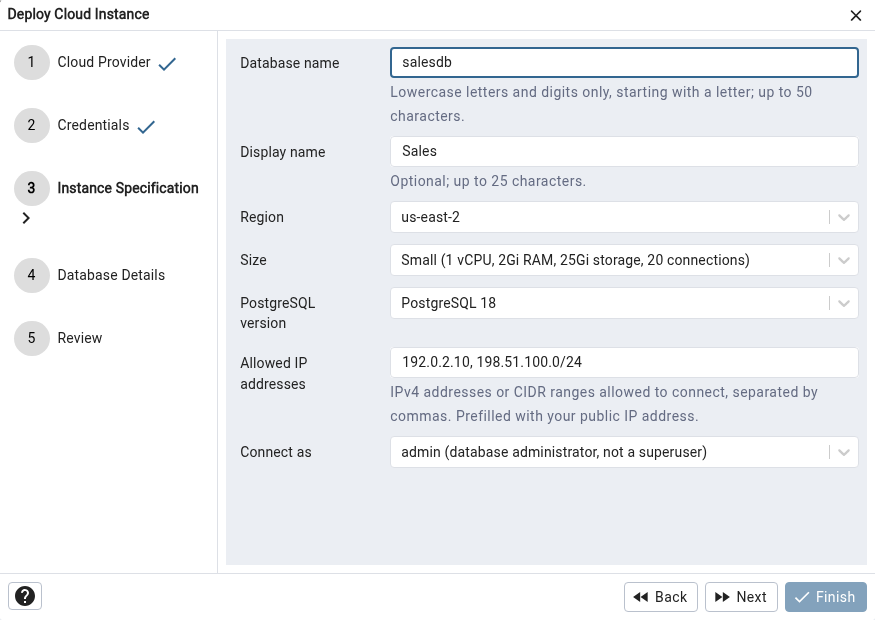The height and width of the screenshot is (620, 875).
Task: Click the Small size selection value
Action: point(575,260)
